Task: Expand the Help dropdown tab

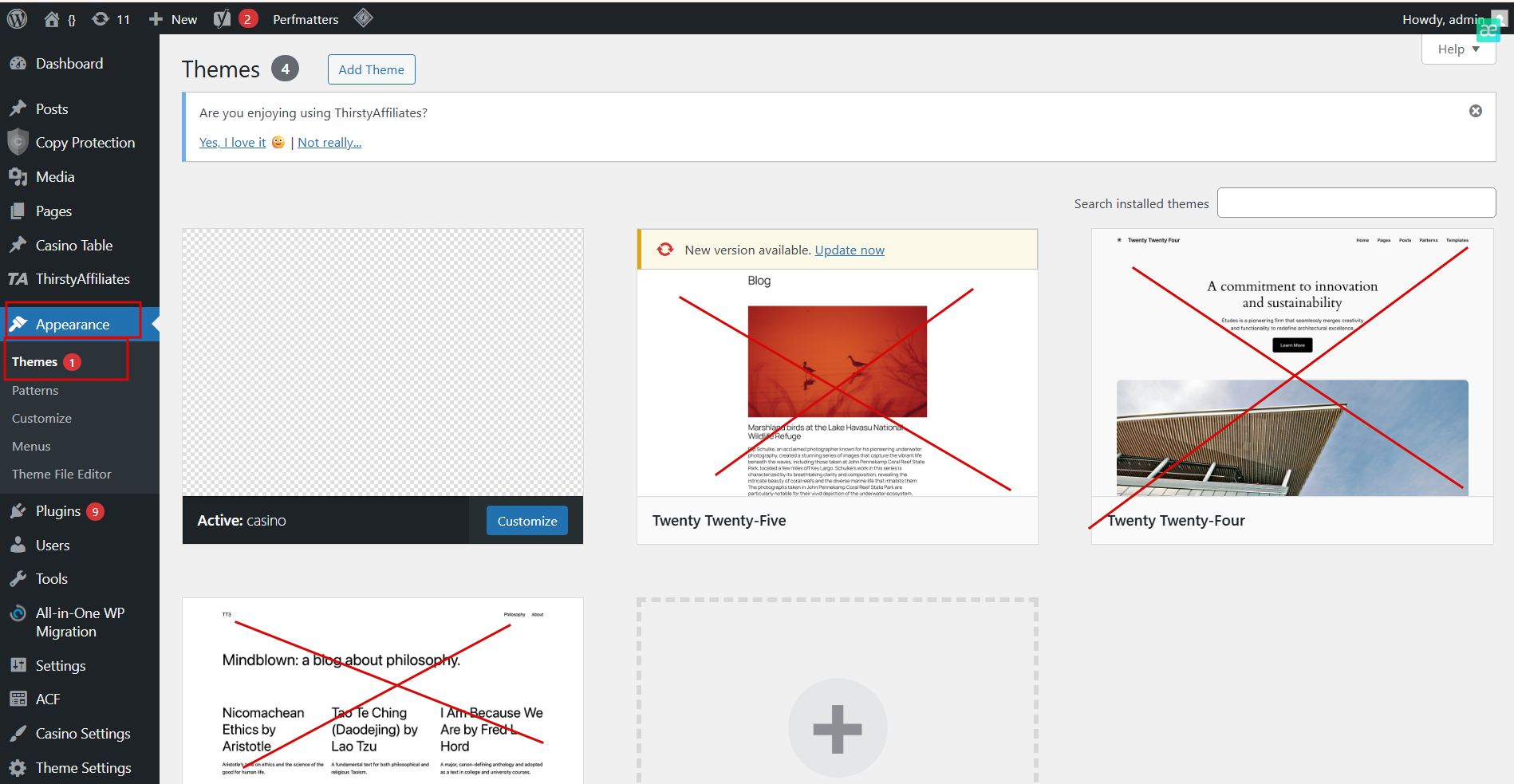Action: click(1458, 49)
